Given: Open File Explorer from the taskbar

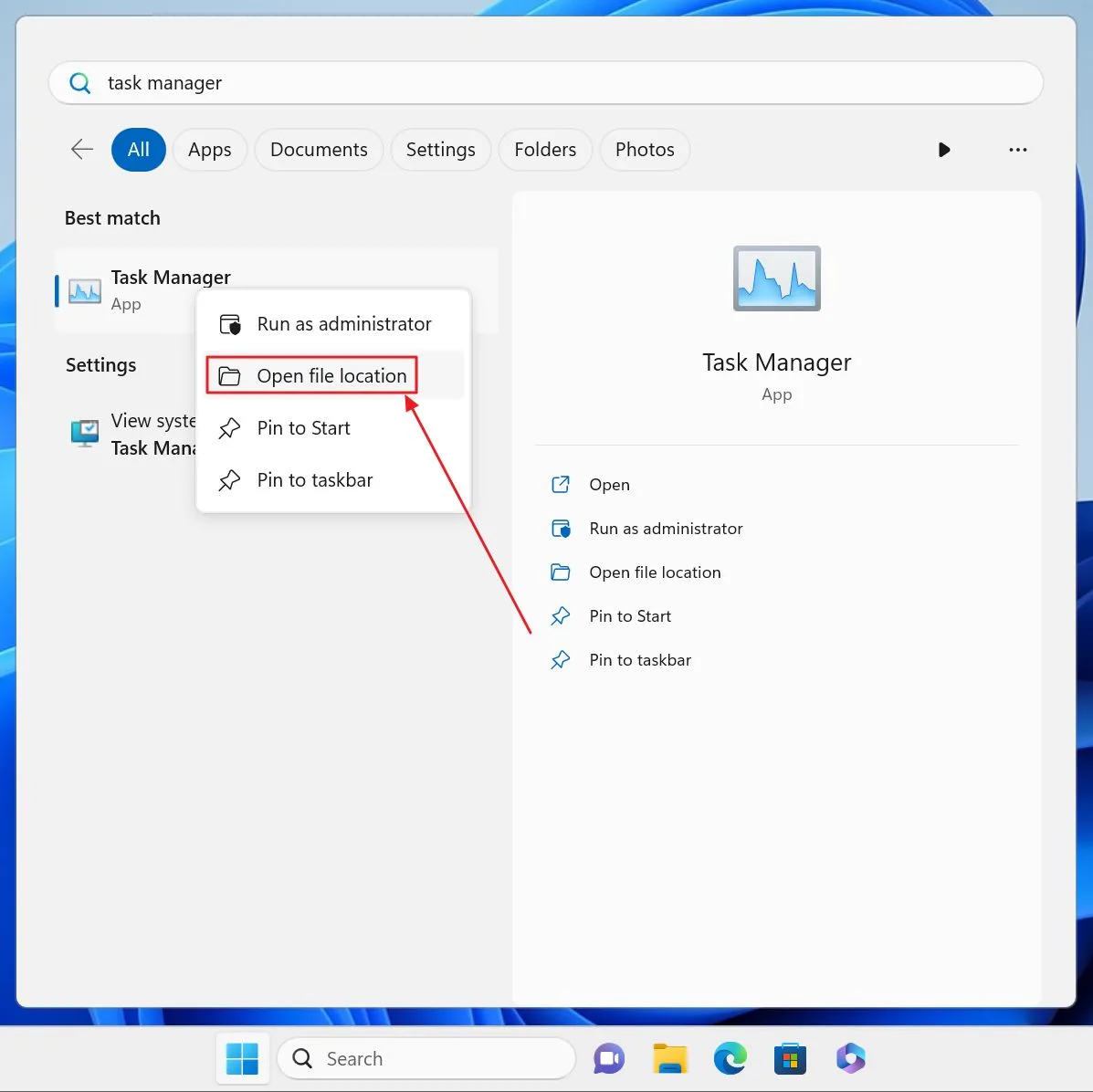Looking at the screenshot, I should 670,1058.
